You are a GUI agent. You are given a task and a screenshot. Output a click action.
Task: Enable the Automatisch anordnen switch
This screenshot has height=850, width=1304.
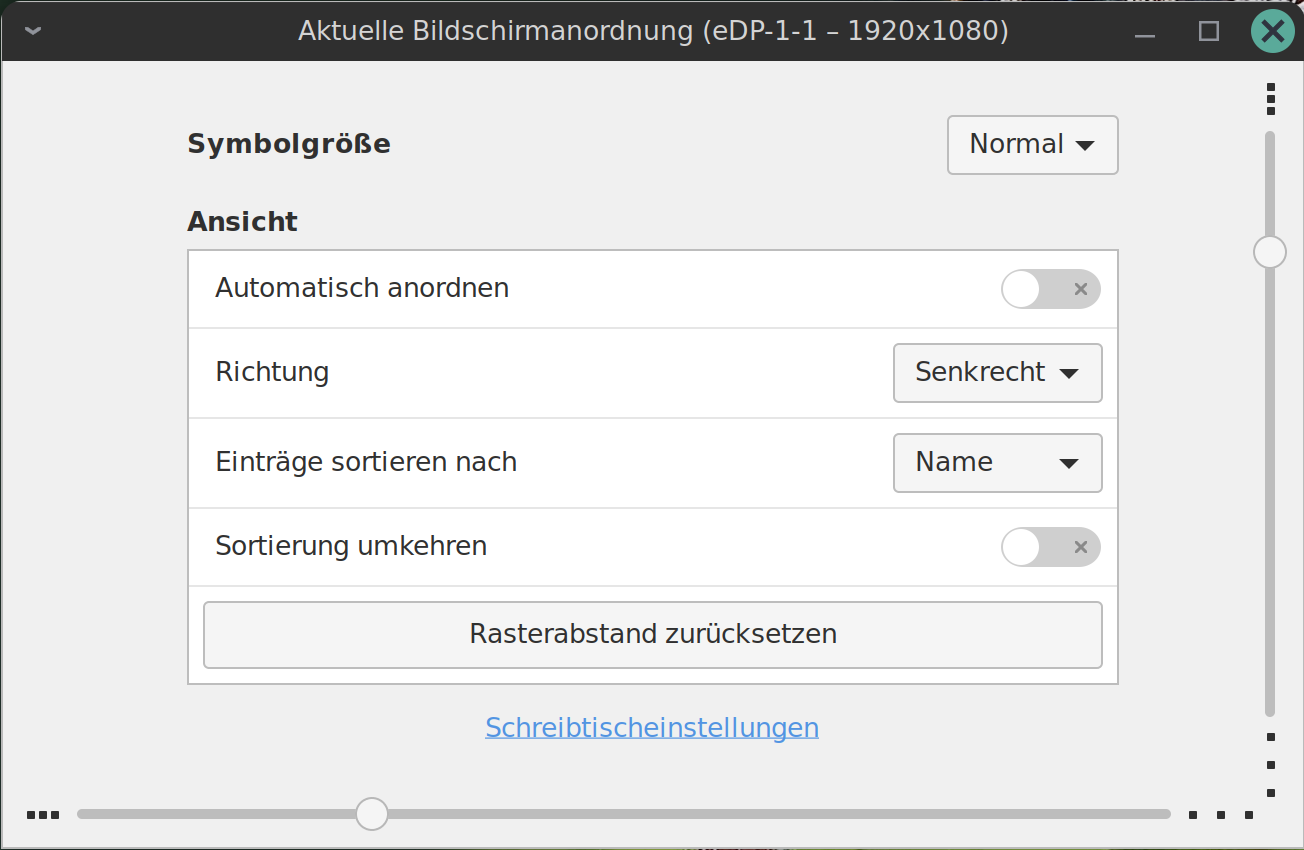point(1050,289)
